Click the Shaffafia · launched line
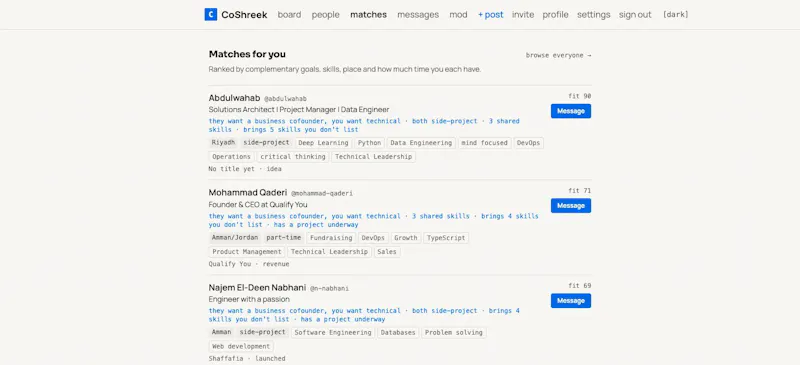 (x=247, y=359)
